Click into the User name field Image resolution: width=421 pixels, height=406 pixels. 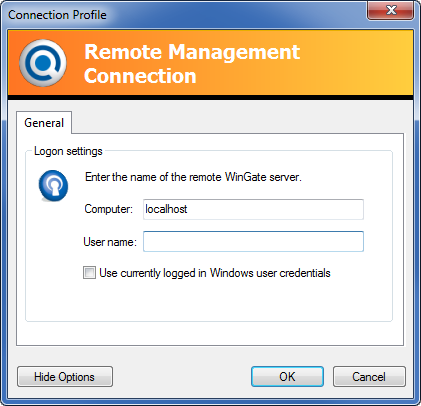(x=253, y=241)
